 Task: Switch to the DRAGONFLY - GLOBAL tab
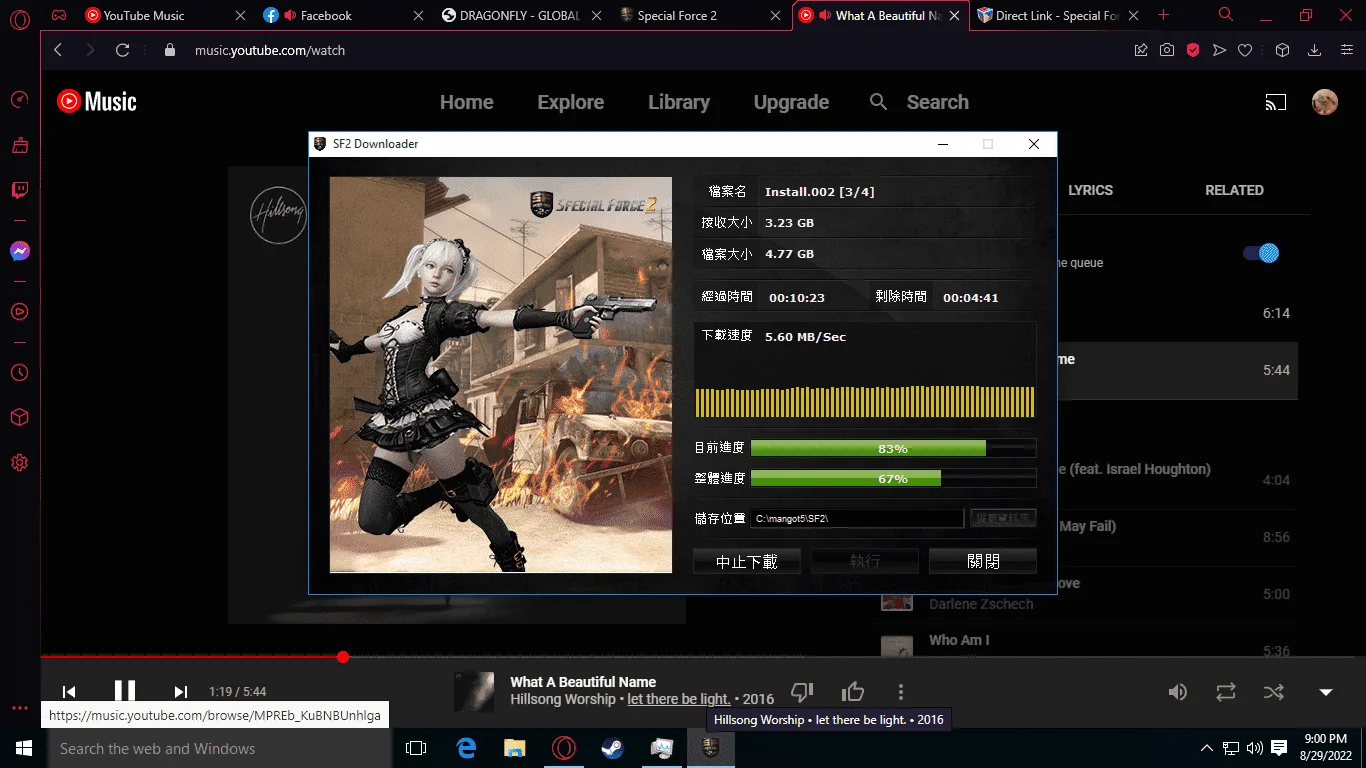[520, 15]
